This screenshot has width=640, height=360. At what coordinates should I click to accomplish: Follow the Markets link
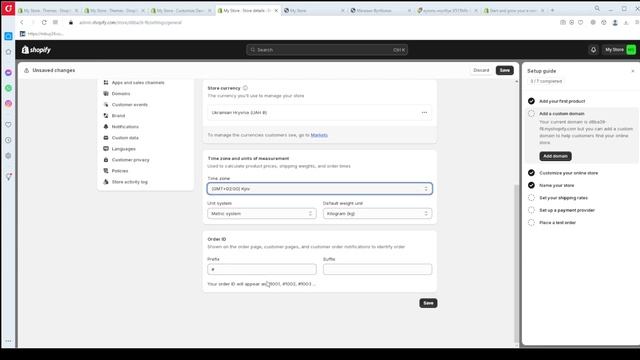319,135
